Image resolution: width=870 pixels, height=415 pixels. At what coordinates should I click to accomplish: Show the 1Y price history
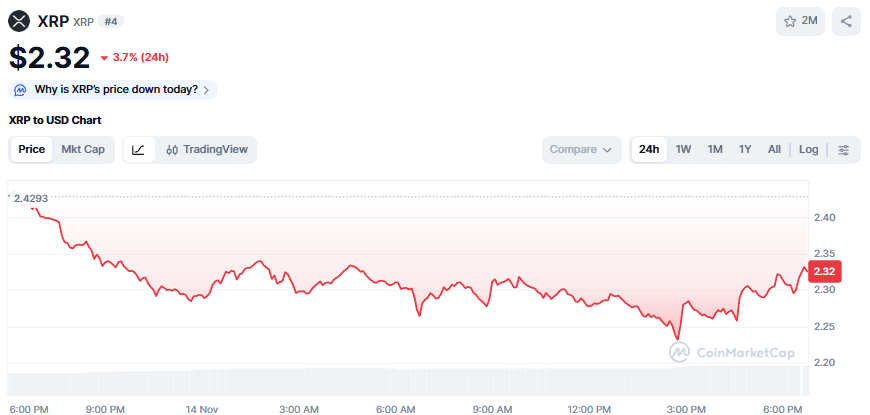745,150
